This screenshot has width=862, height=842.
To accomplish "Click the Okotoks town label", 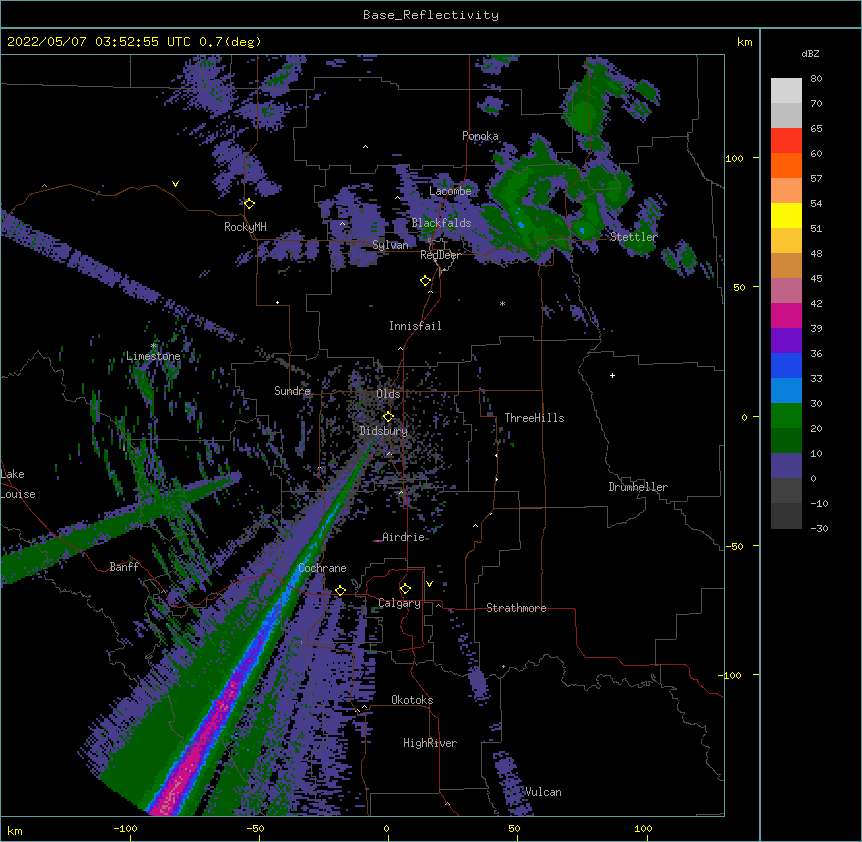I will 412,700.
